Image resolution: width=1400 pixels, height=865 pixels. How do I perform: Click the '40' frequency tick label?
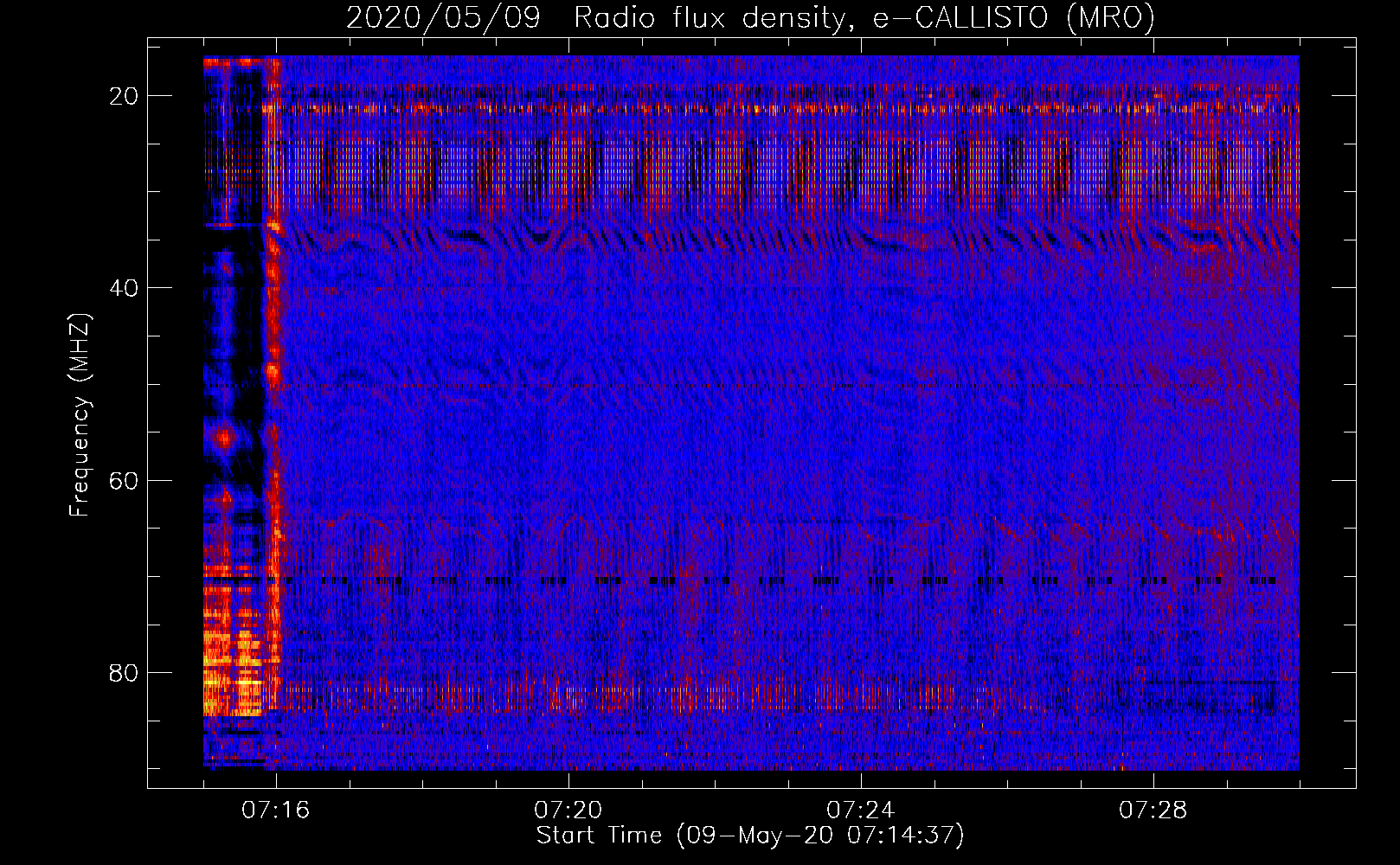pyautogui.click(x=125, y=288)
